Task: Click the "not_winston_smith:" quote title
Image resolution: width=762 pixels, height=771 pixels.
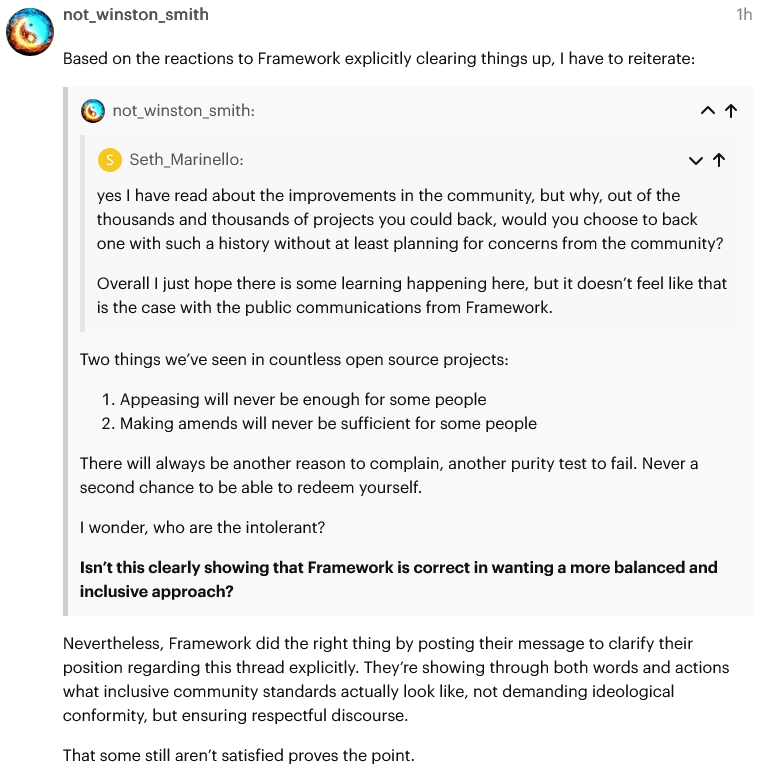Action: [x=184, y=111]
